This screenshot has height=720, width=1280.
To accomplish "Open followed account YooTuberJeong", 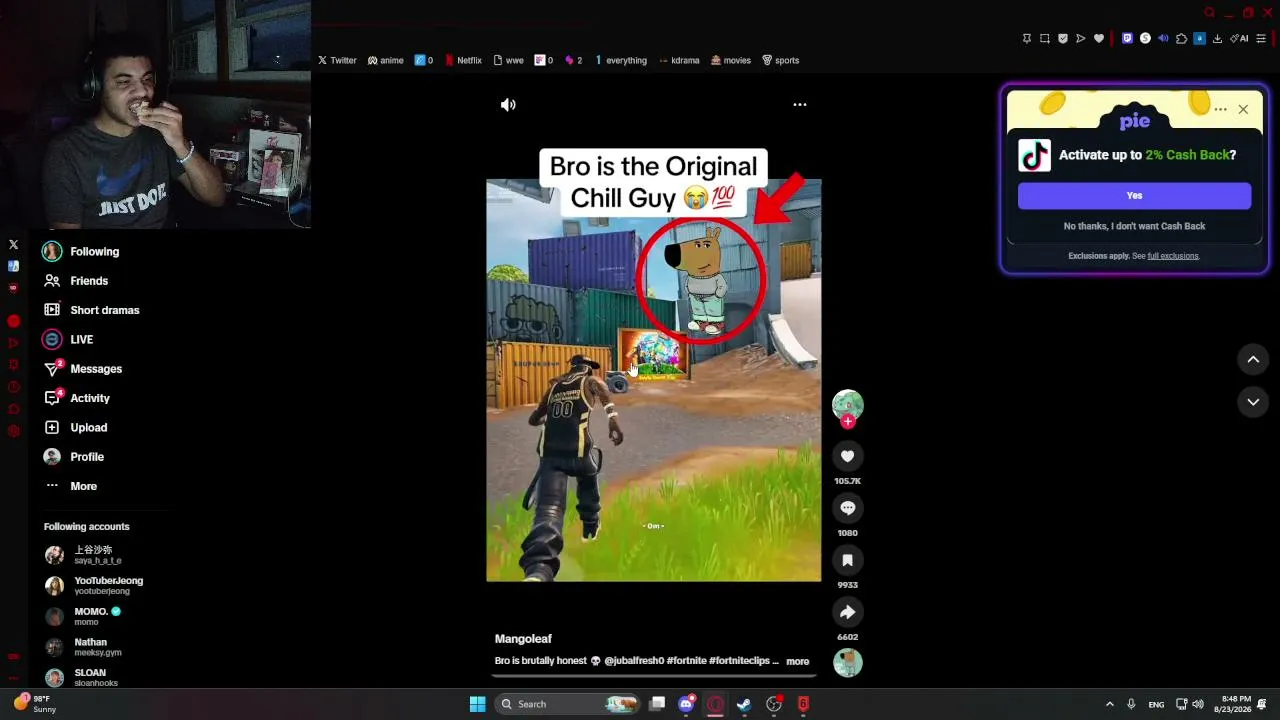I will click(x=94, y=586).
